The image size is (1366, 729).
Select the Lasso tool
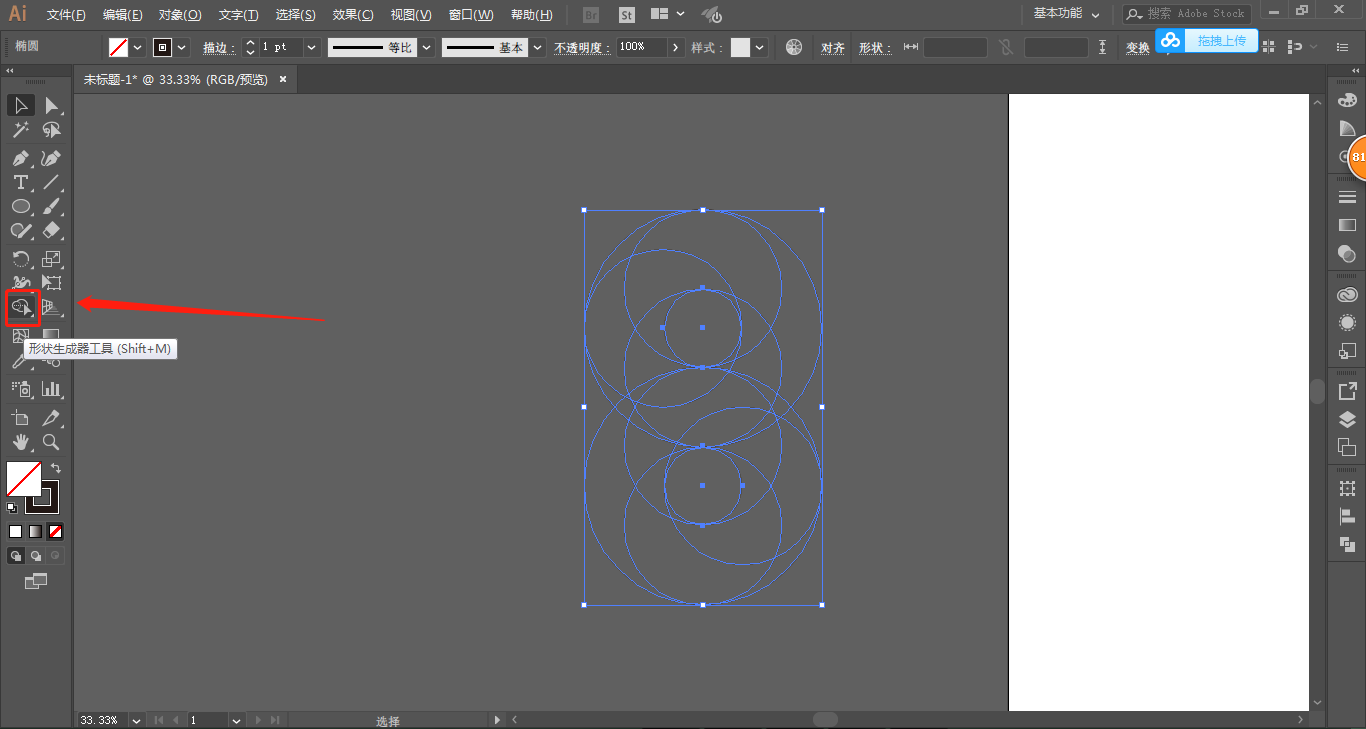(x=52, y=130)
